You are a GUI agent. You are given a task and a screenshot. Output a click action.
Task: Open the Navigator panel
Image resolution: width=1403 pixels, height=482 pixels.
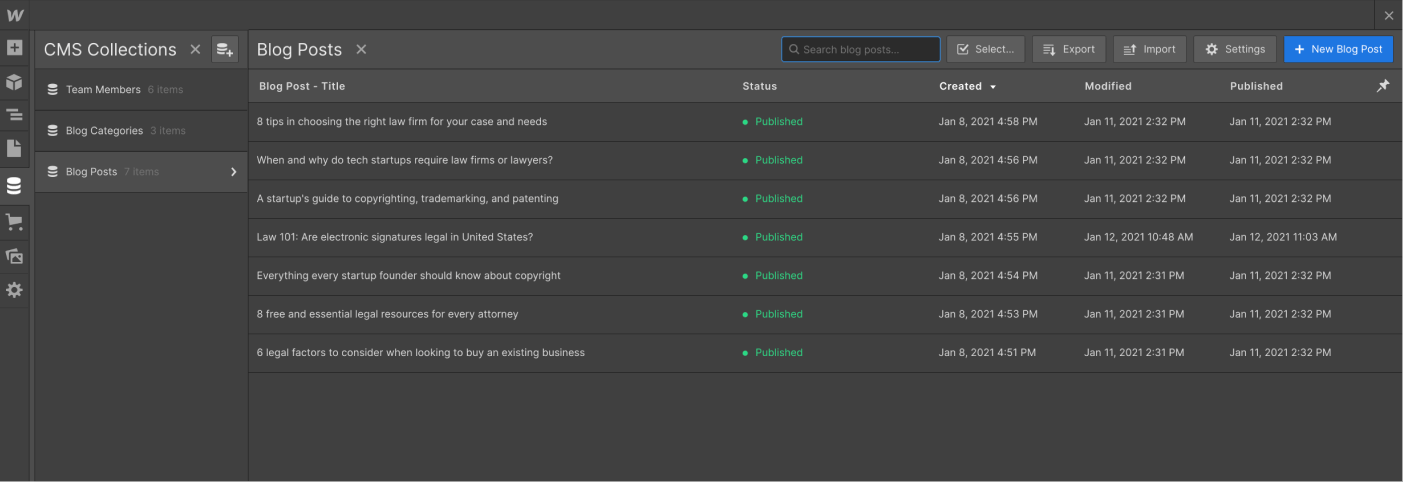[15, 116]
